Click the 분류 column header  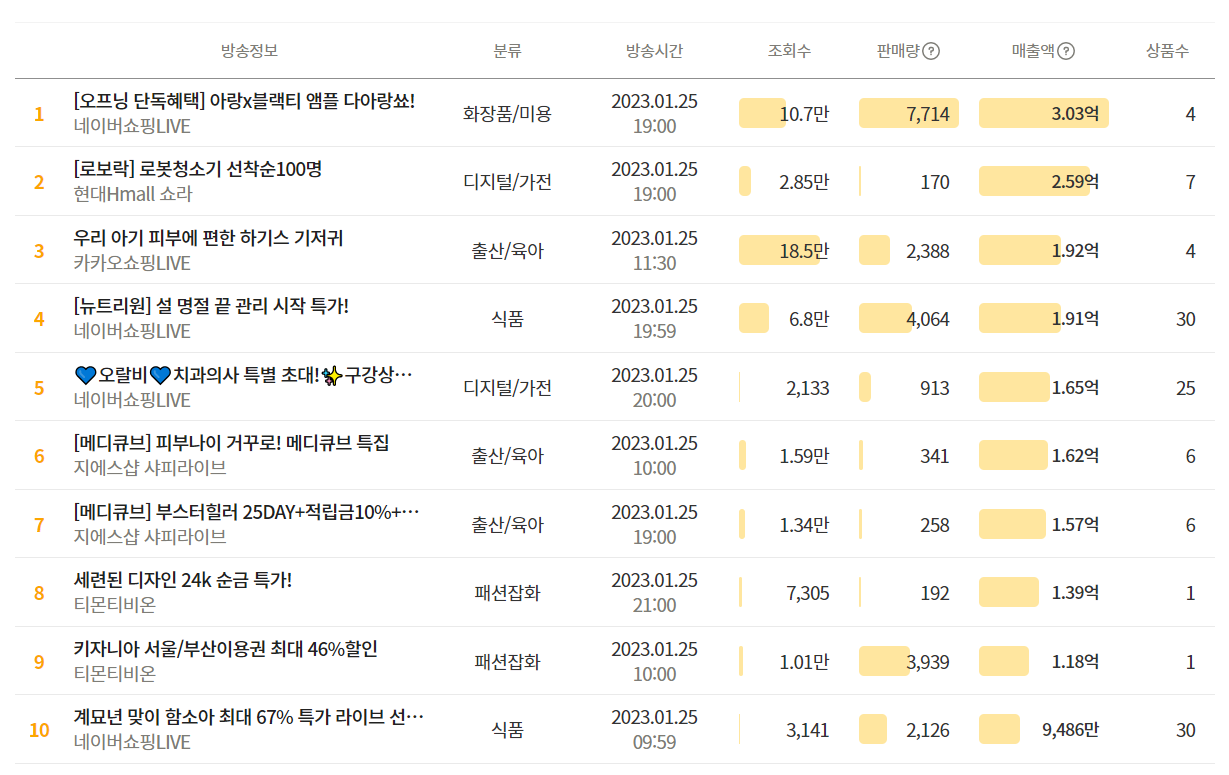pyautogui.click(x=507, y=51)
